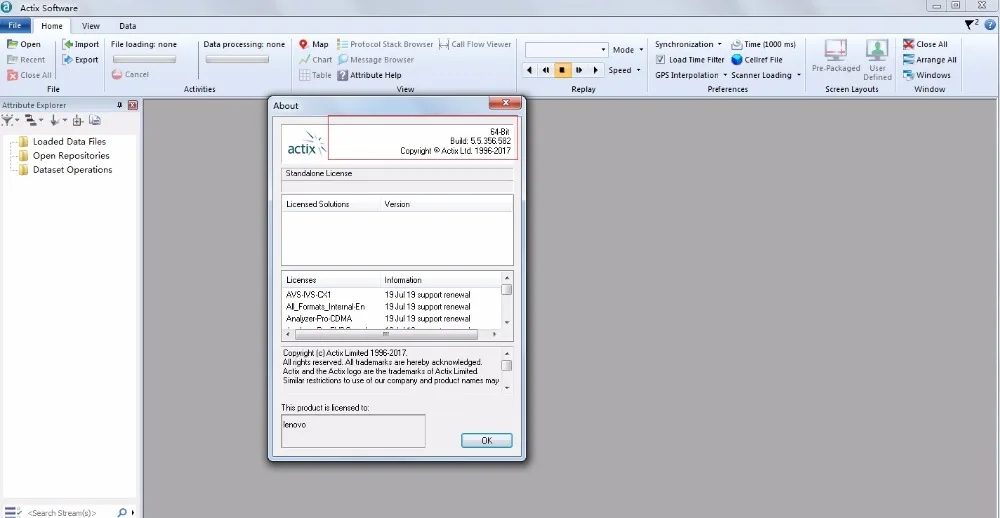
Task: Select the User Defined screen layouts
Action: [x=877, y=59]
